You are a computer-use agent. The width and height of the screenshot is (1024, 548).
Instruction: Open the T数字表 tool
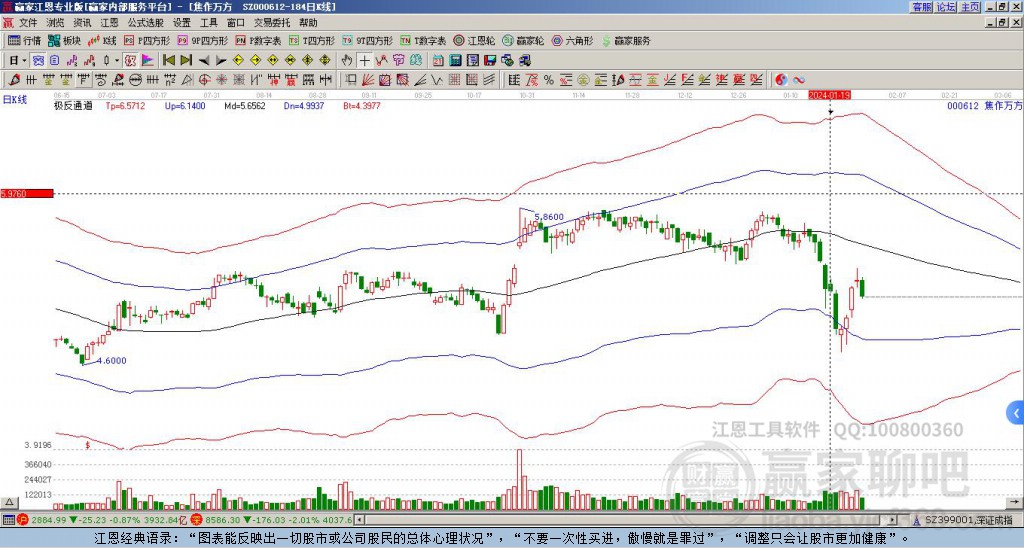tap(423, 40)
